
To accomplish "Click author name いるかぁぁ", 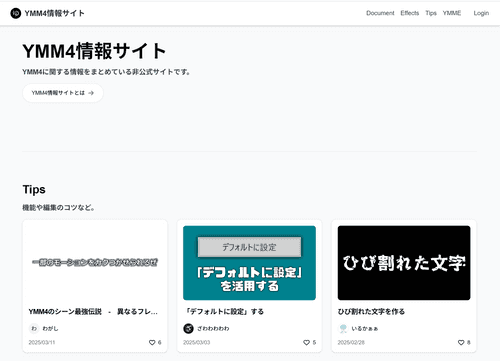I will (365, 328).
